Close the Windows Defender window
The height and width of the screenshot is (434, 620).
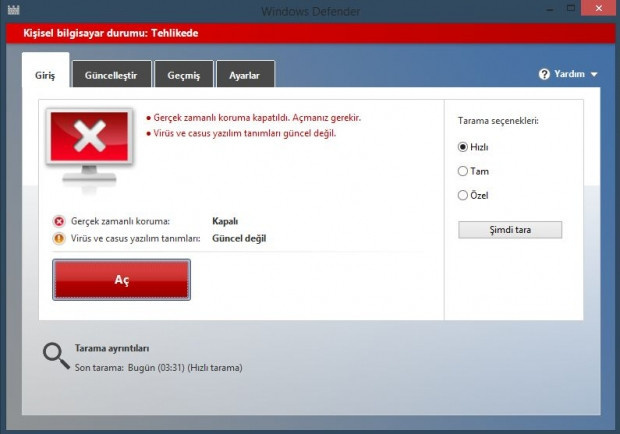pos(598,8)
